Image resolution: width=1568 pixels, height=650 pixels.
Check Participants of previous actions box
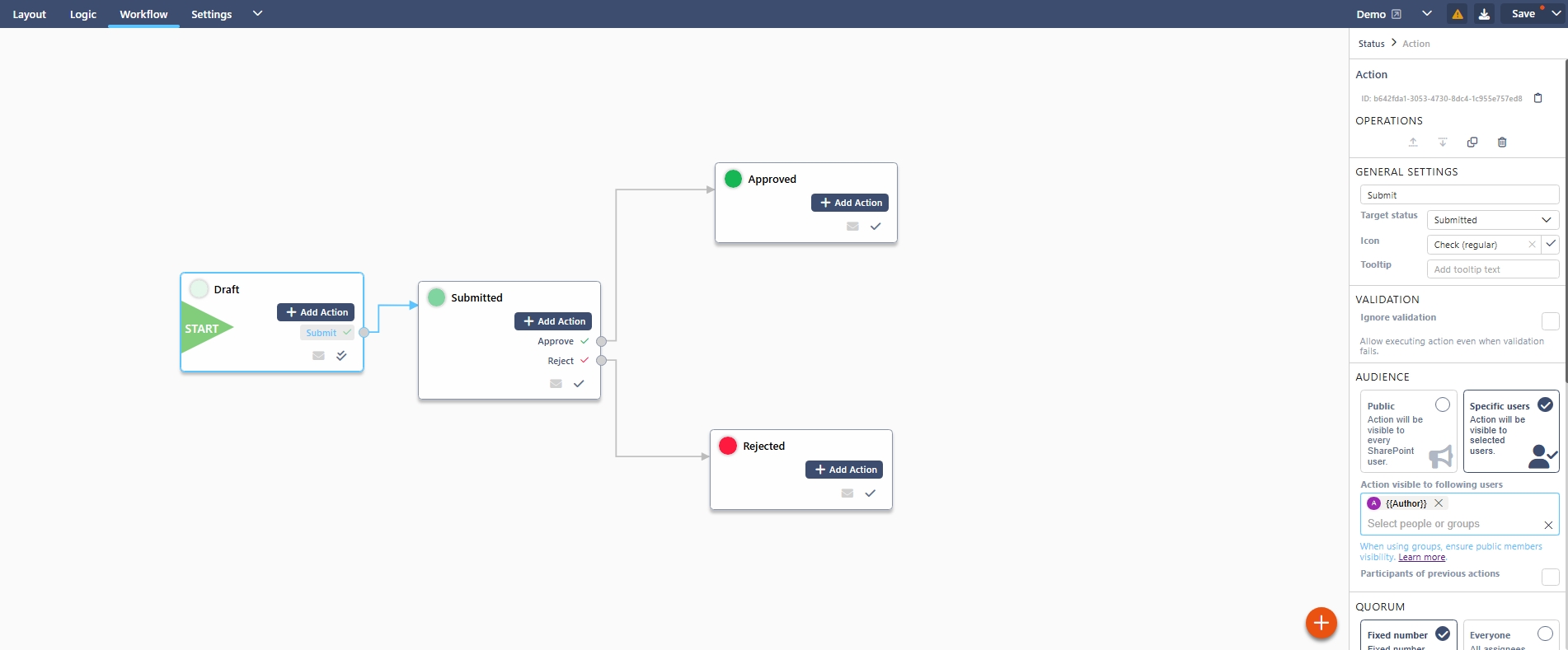(x=1550, y=577)
